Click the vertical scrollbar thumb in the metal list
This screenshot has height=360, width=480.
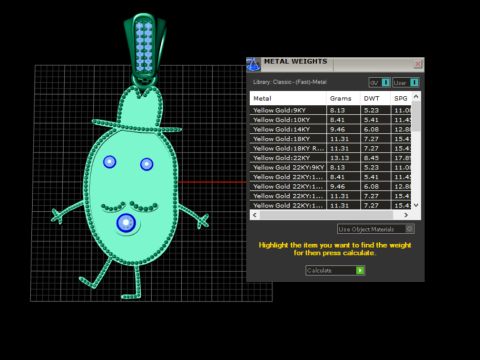point(416,116)
